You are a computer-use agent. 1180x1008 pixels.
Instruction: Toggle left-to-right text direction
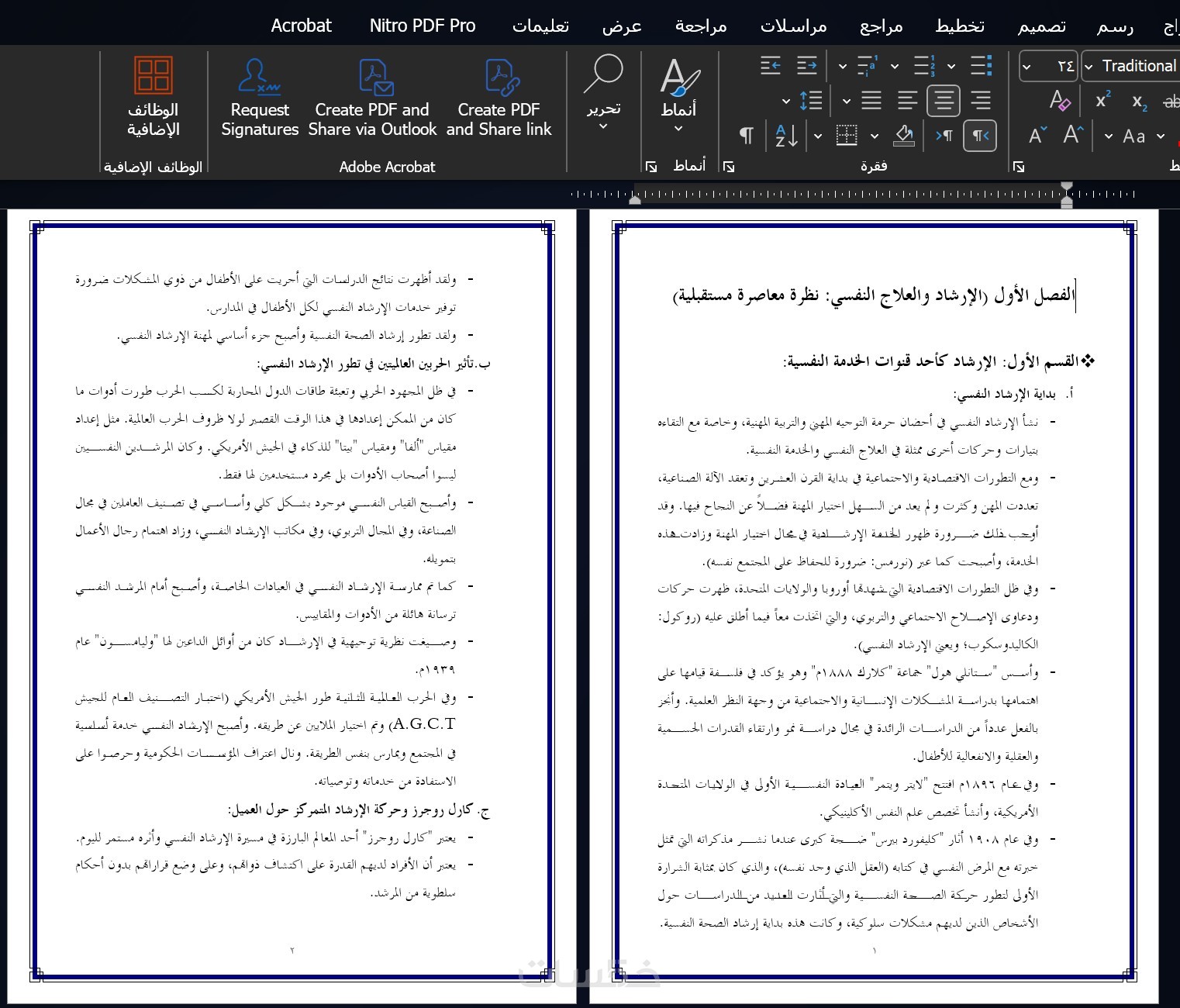(x=944, y=136)
